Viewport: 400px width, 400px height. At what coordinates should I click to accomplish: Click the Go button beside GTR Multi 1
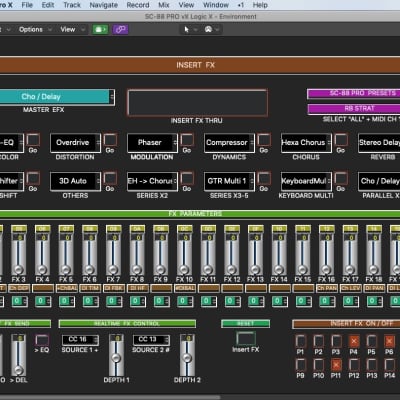click(x=264, y=179)
